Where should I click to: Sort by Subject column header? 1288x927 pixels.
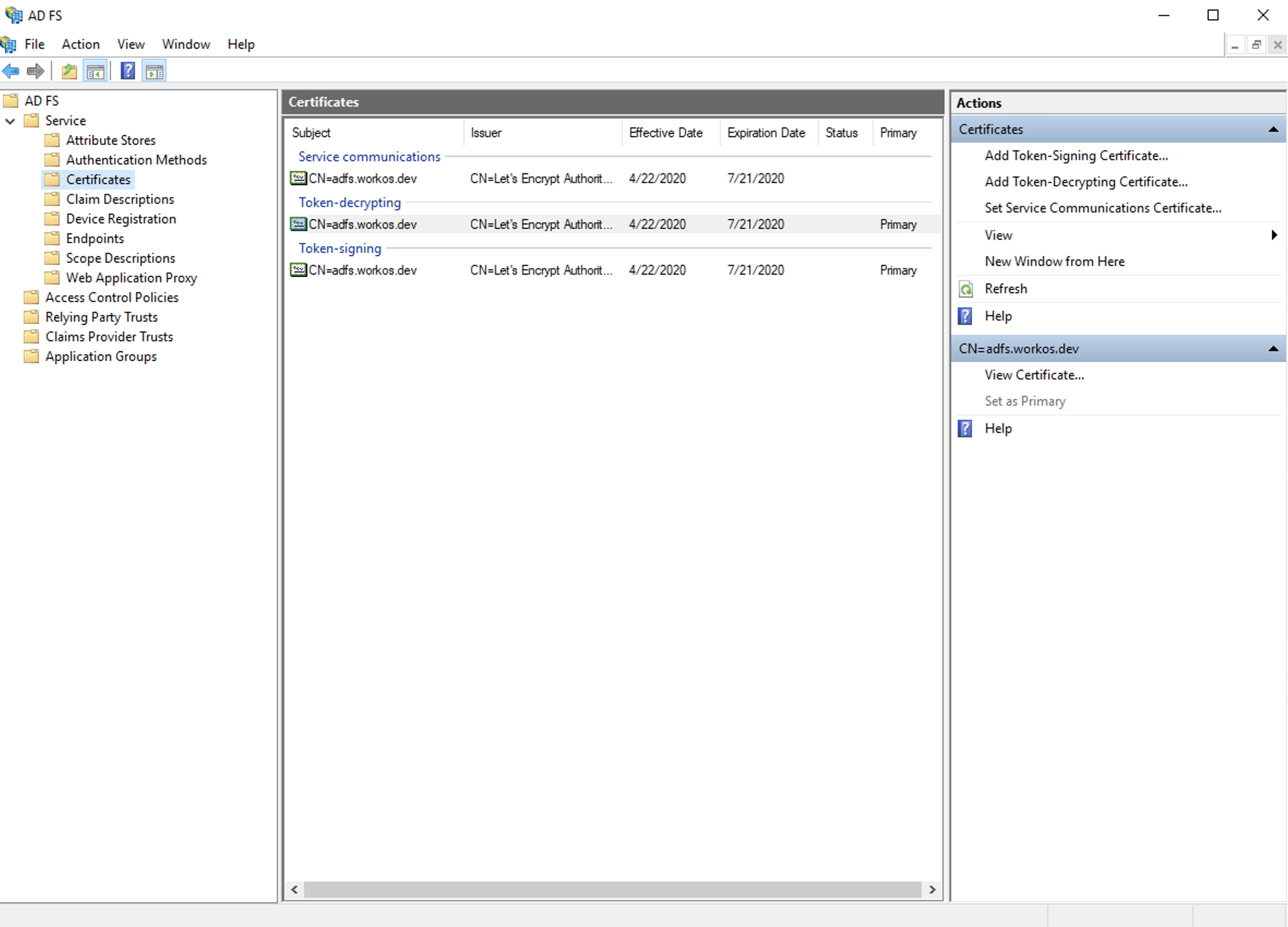[x=375, y=133]
